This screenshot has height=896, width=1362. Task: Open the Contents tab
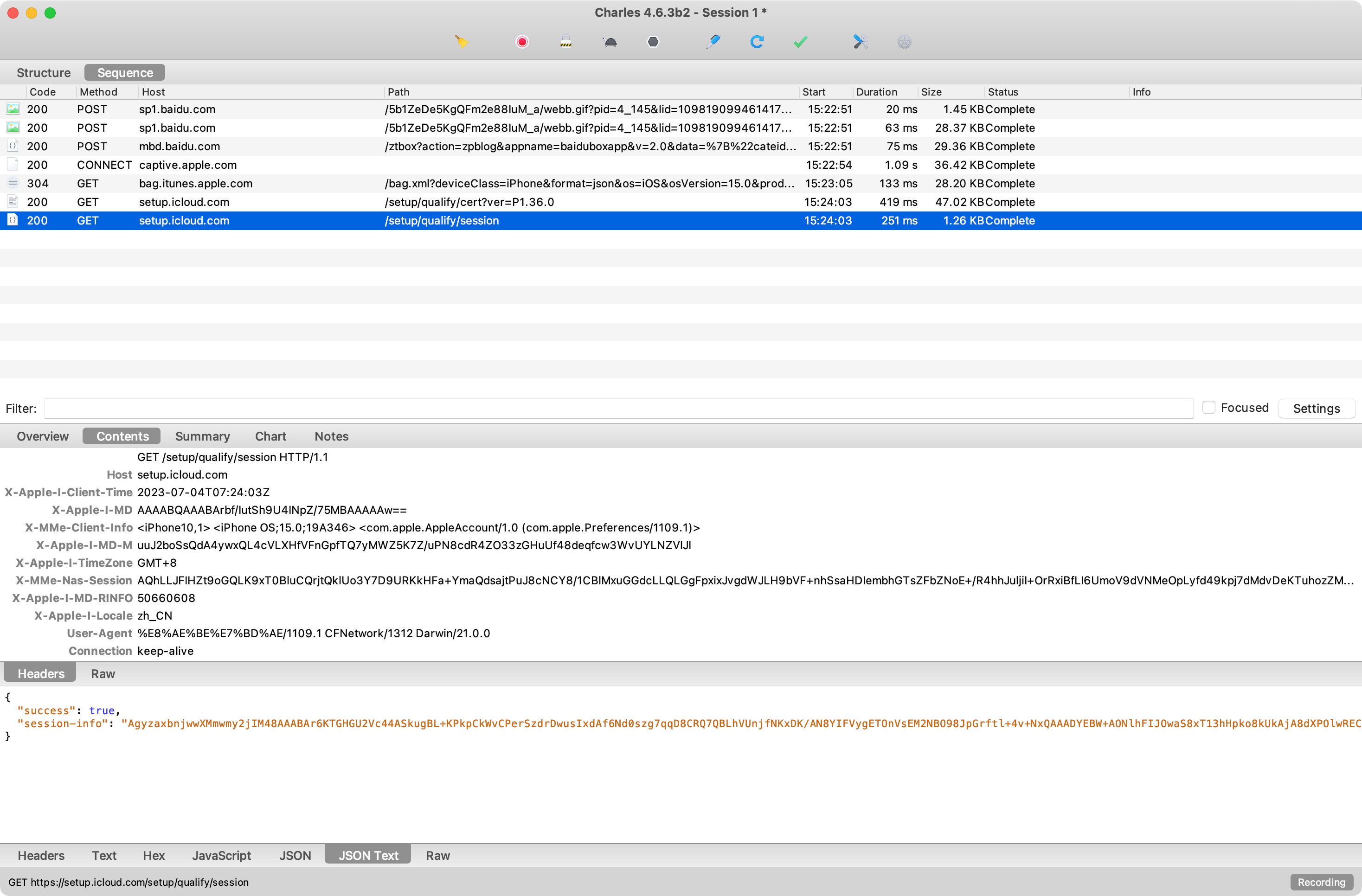pos(122,436)
